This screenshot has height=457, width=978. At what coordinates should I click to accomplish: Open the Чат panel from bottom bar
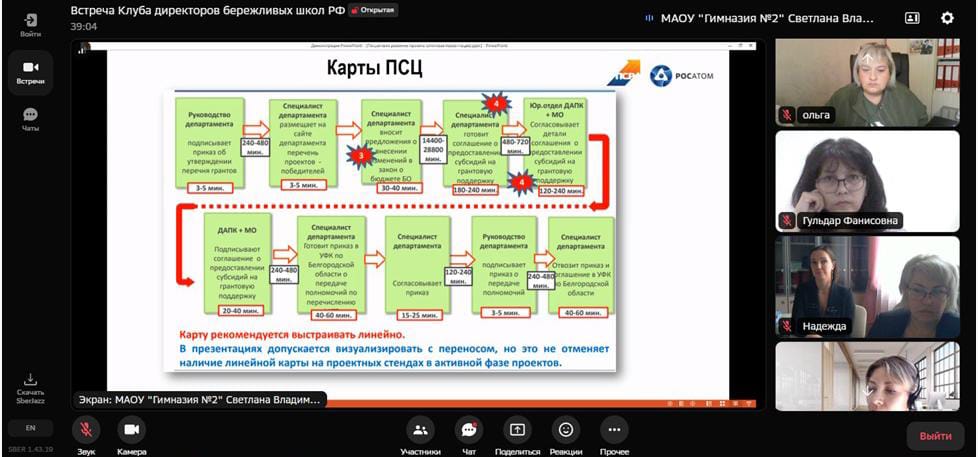click(468, 430)
